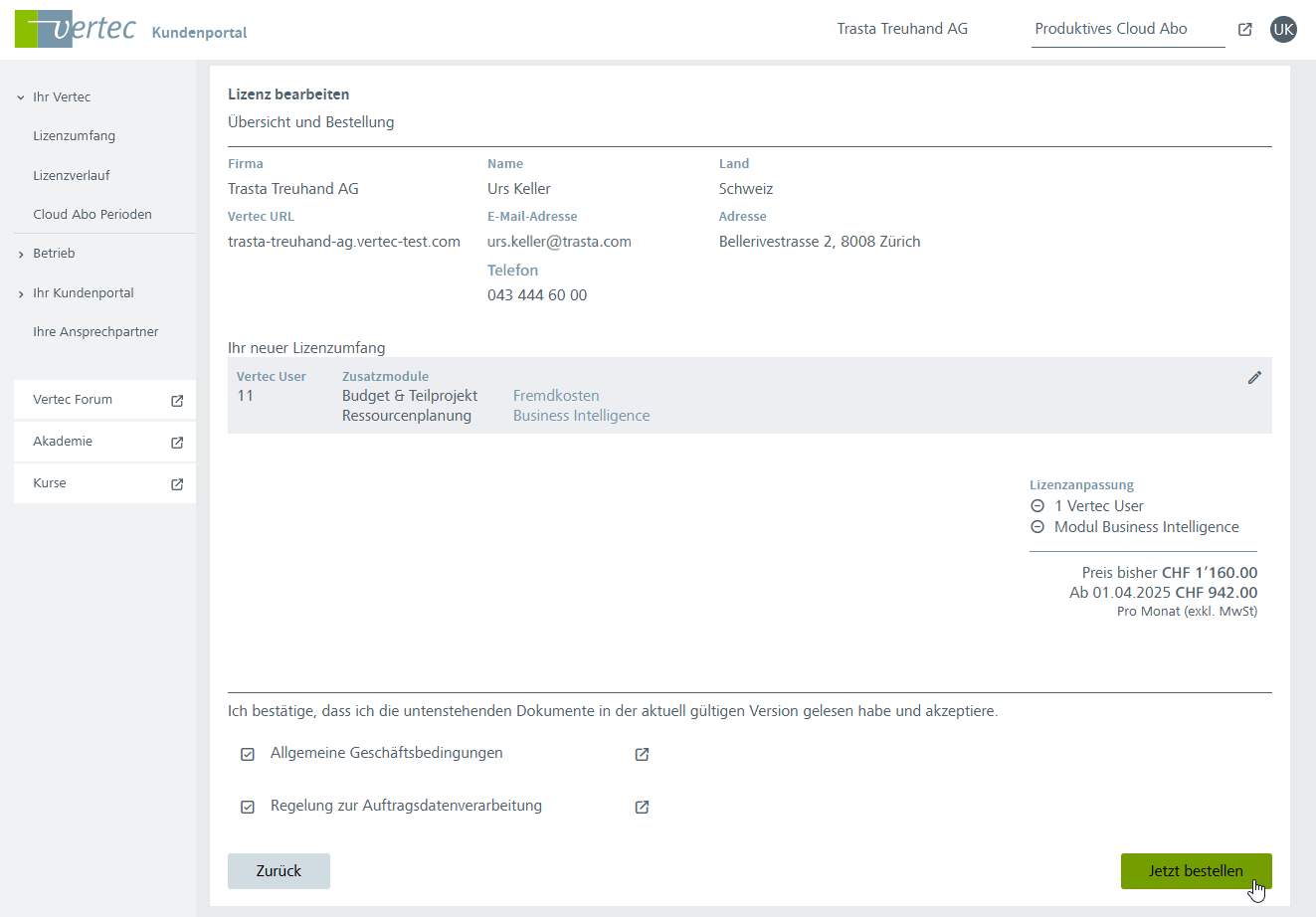Open Regelung zur Auftragsdatenverarbeitung document icon

click(x=642, y=807)
